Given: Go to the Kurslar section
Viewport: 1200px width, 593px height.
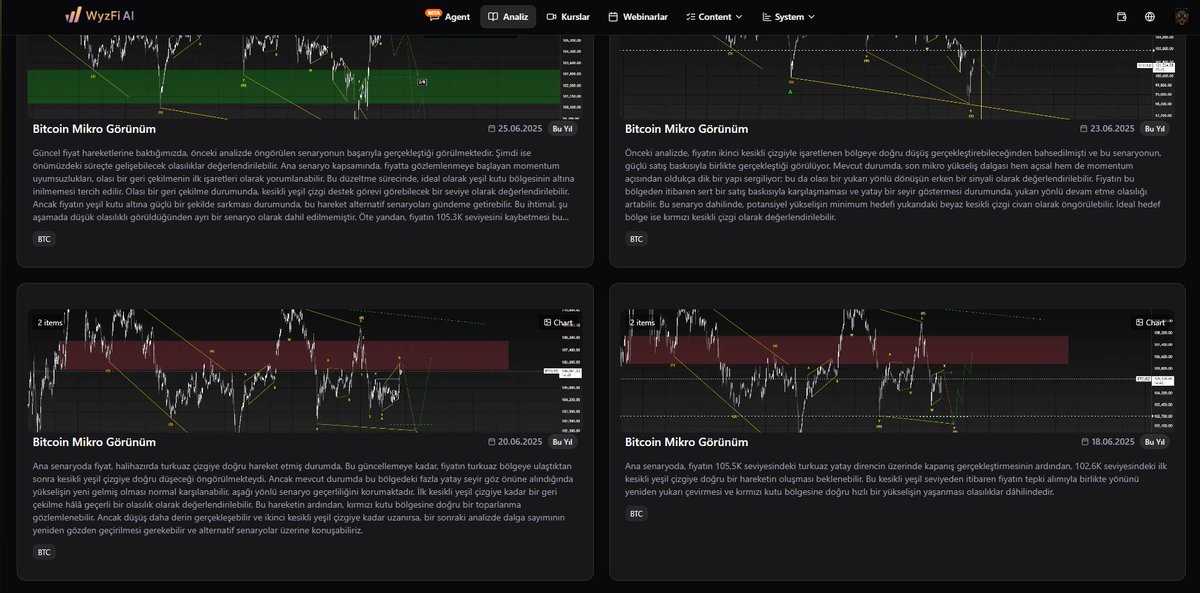Looking at the screenshot, I should click(x=568, y=17).
